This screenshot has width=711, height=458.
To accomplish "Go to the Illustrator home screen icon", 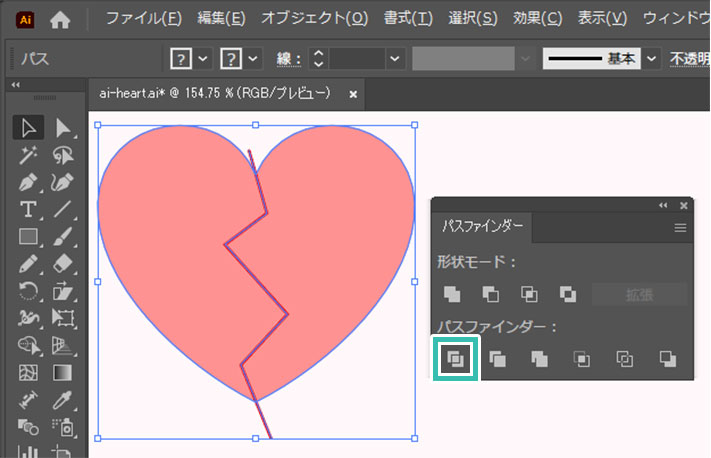I will [61, 18].
